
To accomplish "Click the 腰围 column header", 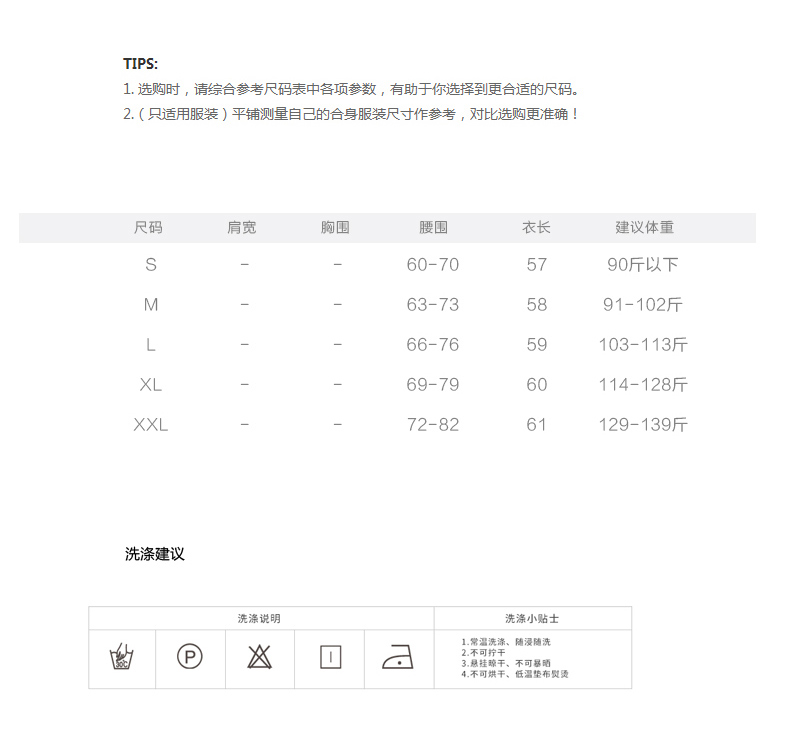I will 433,228.
